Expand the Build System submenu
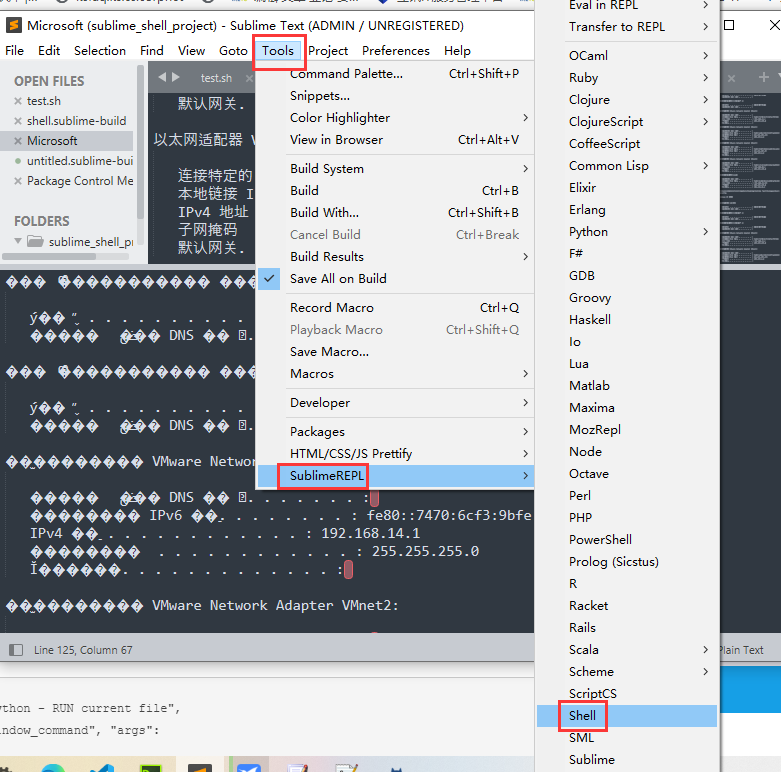 (x=395, y=168)
